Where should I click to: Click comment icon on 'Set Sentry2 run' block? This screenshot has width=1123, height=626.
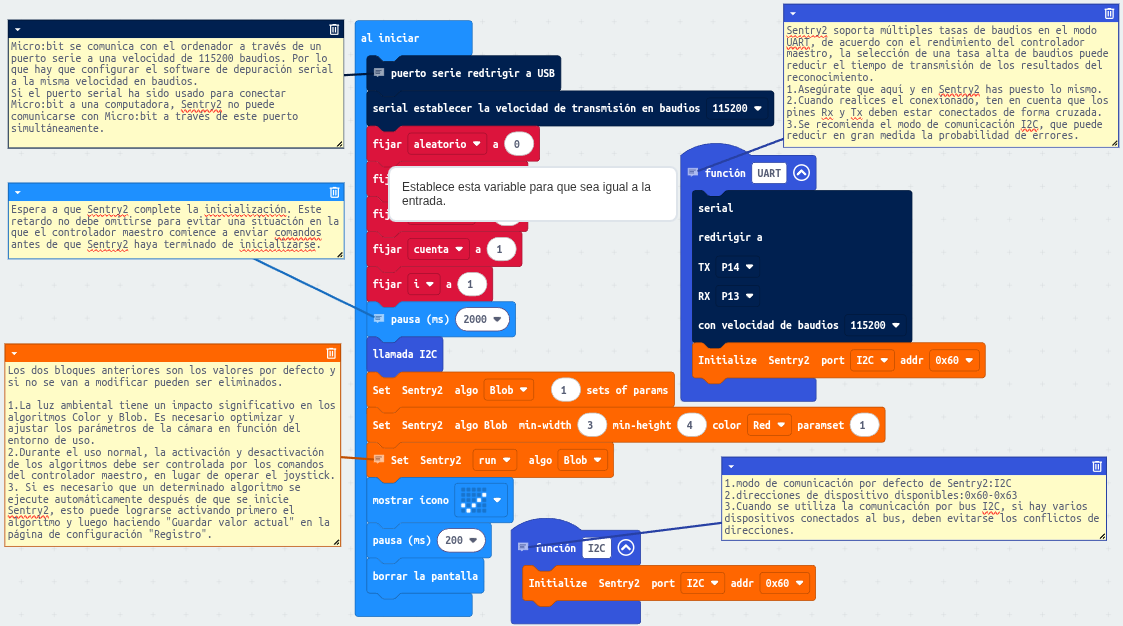pyautogui.click(x=379, y=459)
